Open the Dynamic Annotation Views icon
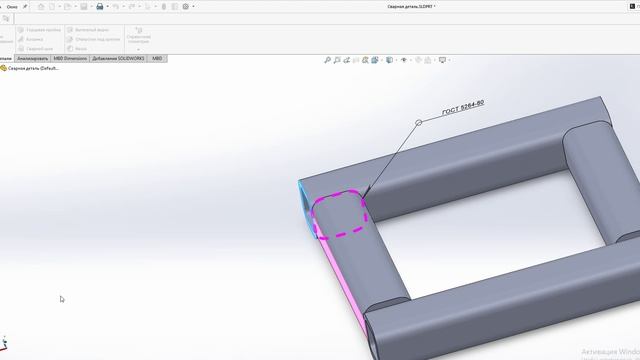640x360 pixels. click(365, 60)
